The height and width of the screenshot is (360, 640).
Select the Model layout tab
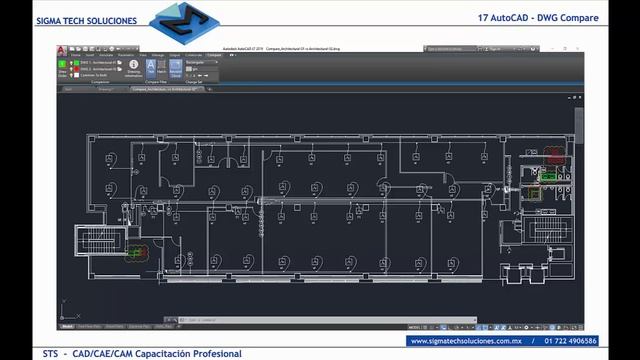point(67,327)
